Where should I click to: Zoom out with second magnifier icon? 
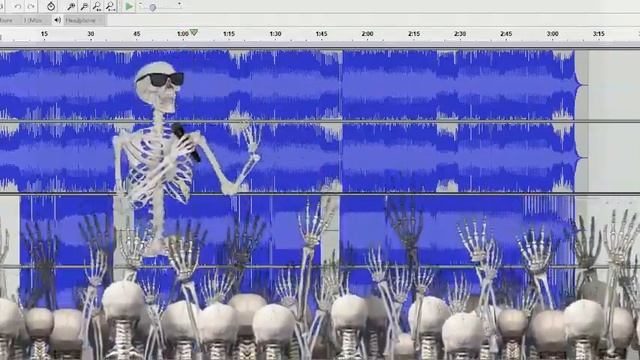tap(84, 6)
